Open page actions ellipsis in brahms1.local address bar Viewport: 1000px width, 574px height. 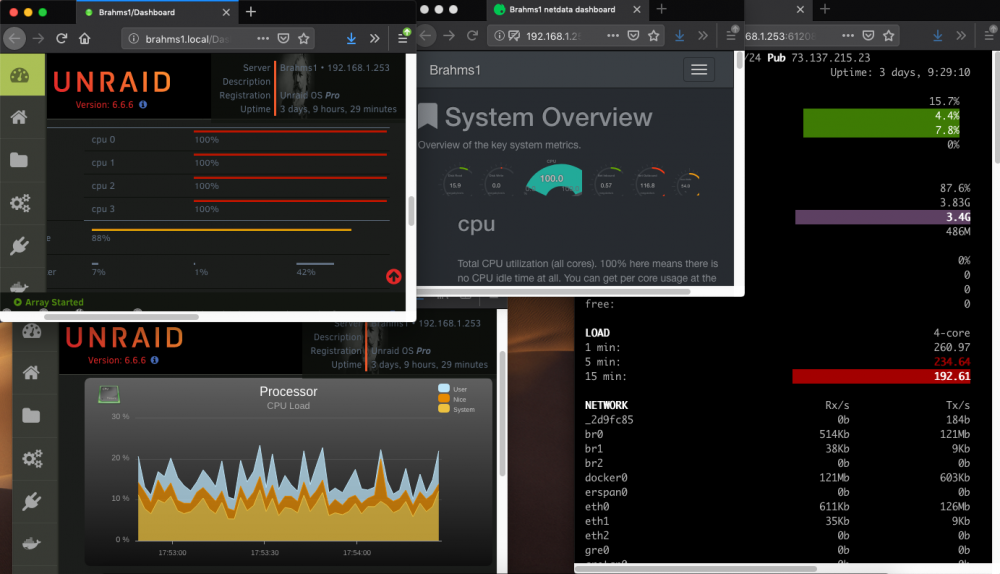click(263, 39)
